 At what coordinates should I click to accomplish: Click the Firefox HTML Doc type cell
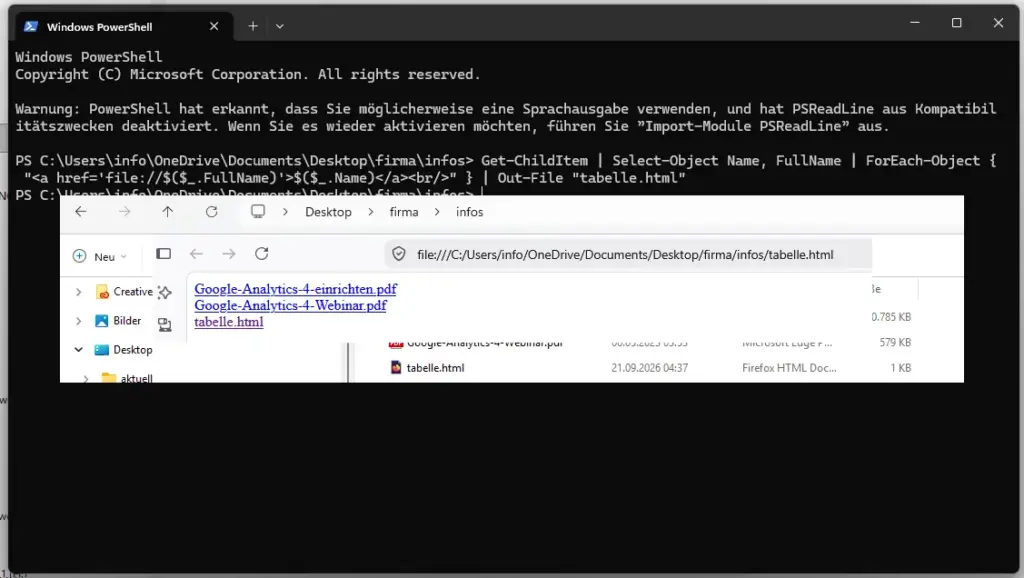click(789, 368)
